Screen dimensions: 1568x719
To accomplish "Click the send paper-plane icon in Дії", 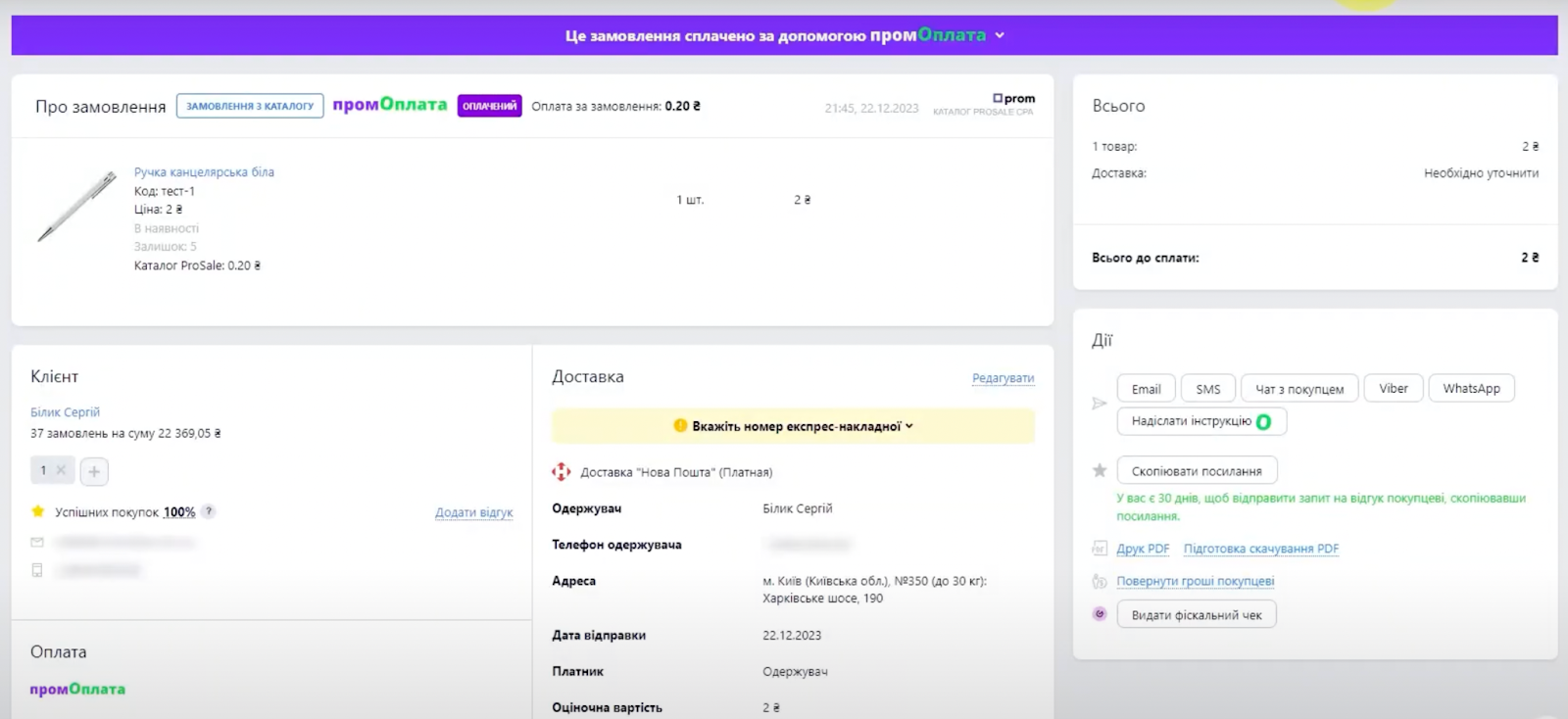I will (1100, 403).
